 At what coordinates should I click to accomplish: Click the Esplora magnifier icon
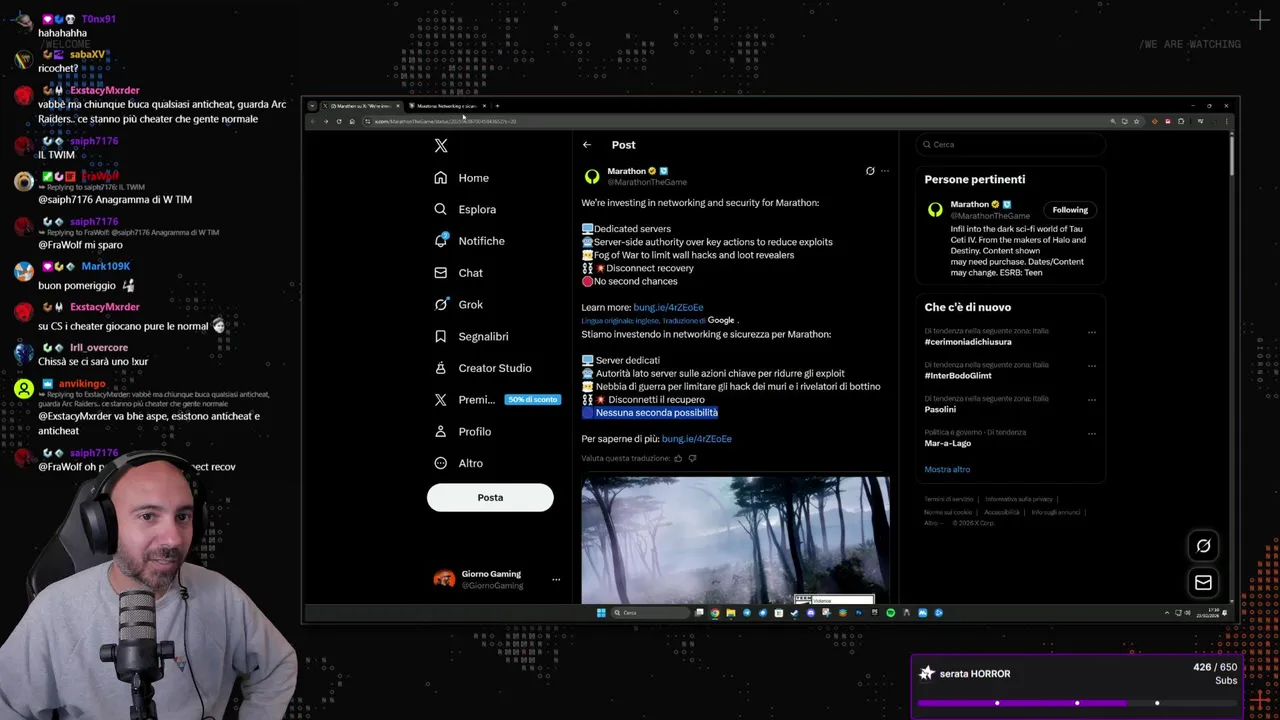coord(441,209)
